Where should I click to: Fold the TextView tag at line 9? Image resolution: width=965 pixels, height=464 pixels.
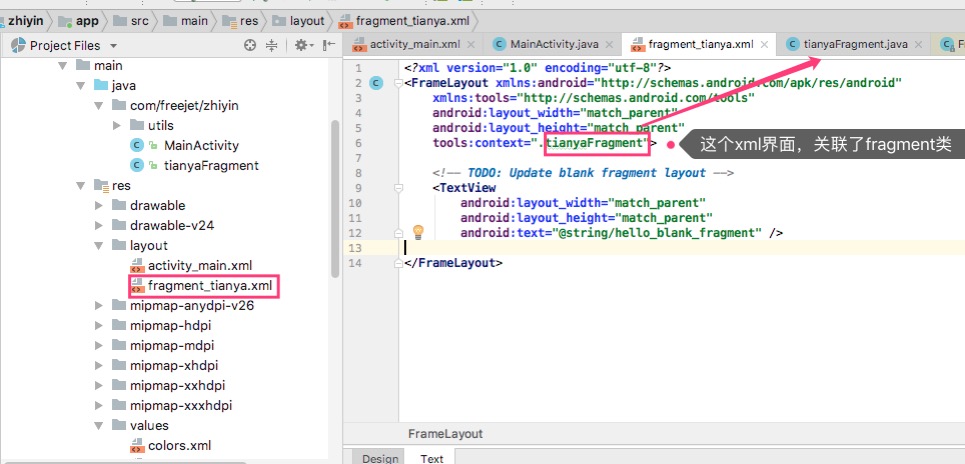398,188
